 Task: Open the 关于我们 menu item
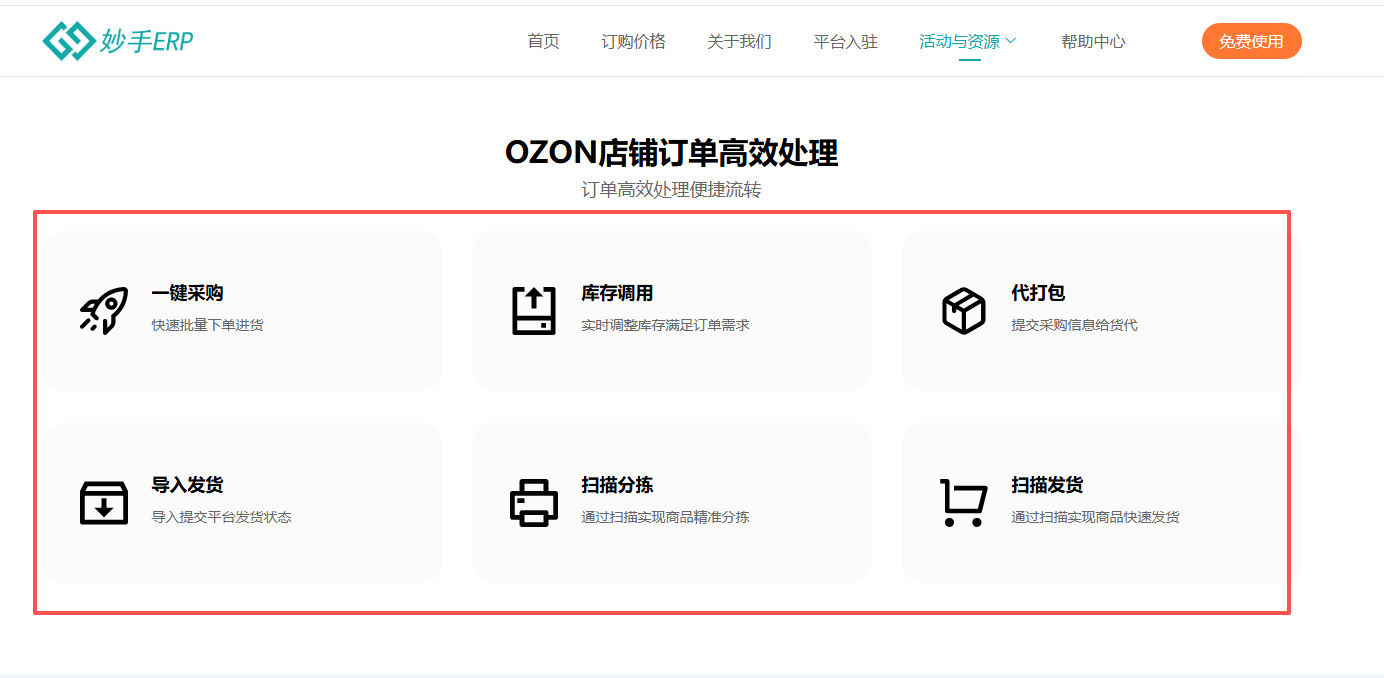click(x=739, y=41)
